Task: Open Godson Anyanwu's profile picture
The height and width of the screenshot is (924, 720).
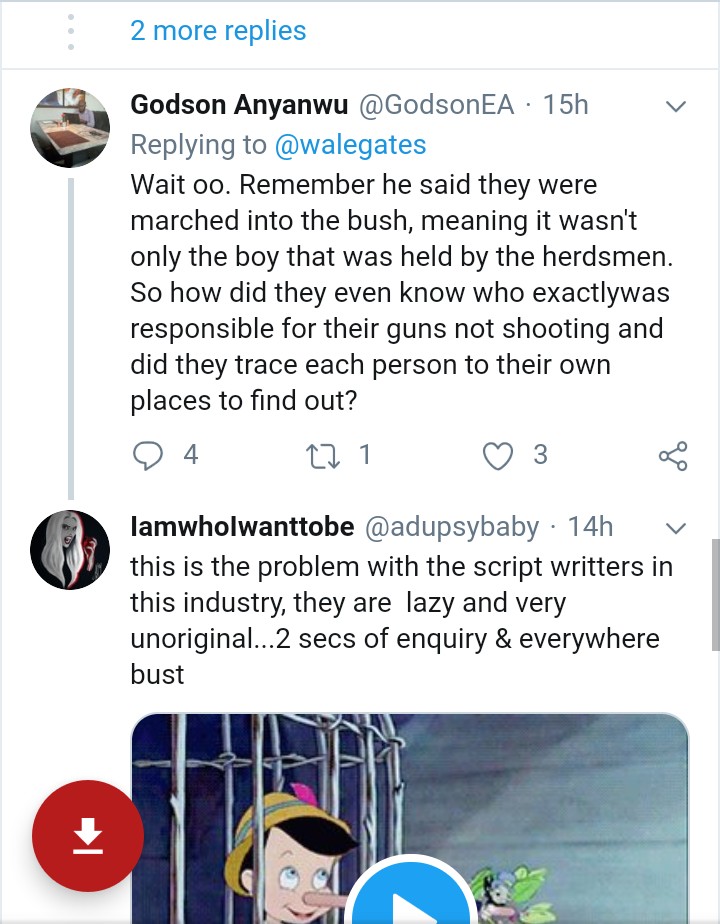Action: 70,128
